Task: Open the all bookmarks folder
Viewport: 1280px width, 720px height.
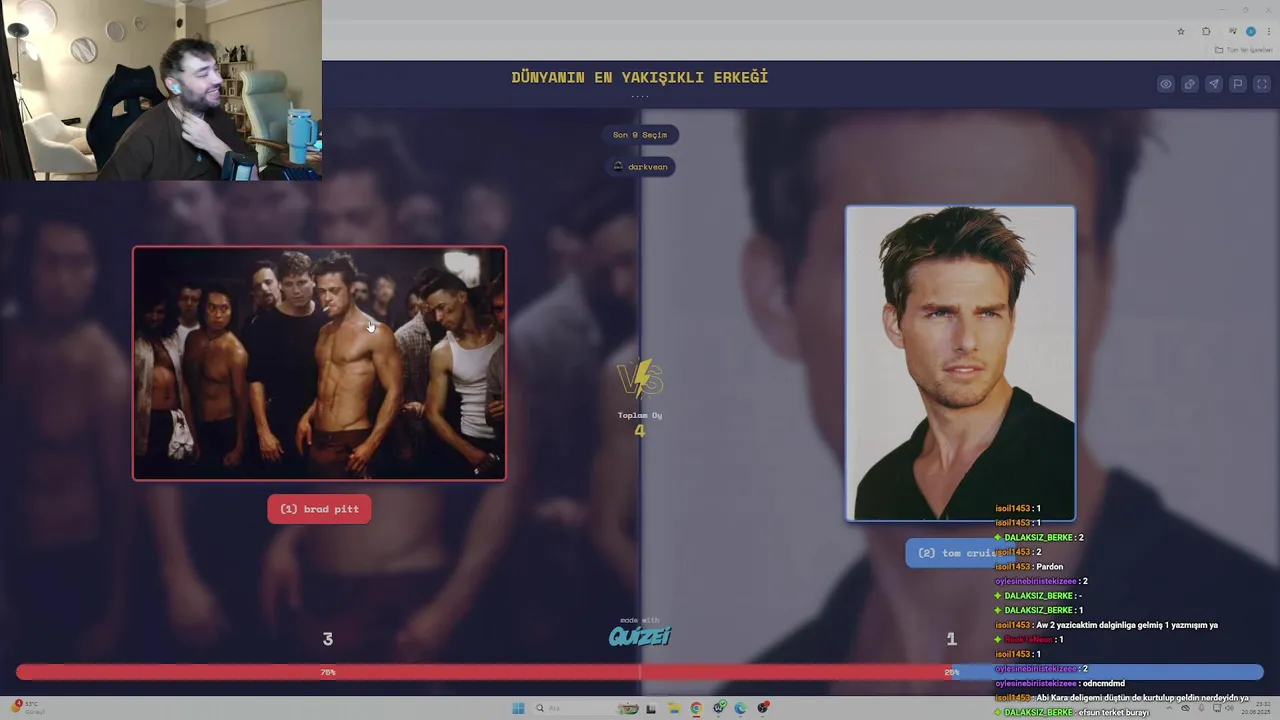Action: (x=1244, y=50)
